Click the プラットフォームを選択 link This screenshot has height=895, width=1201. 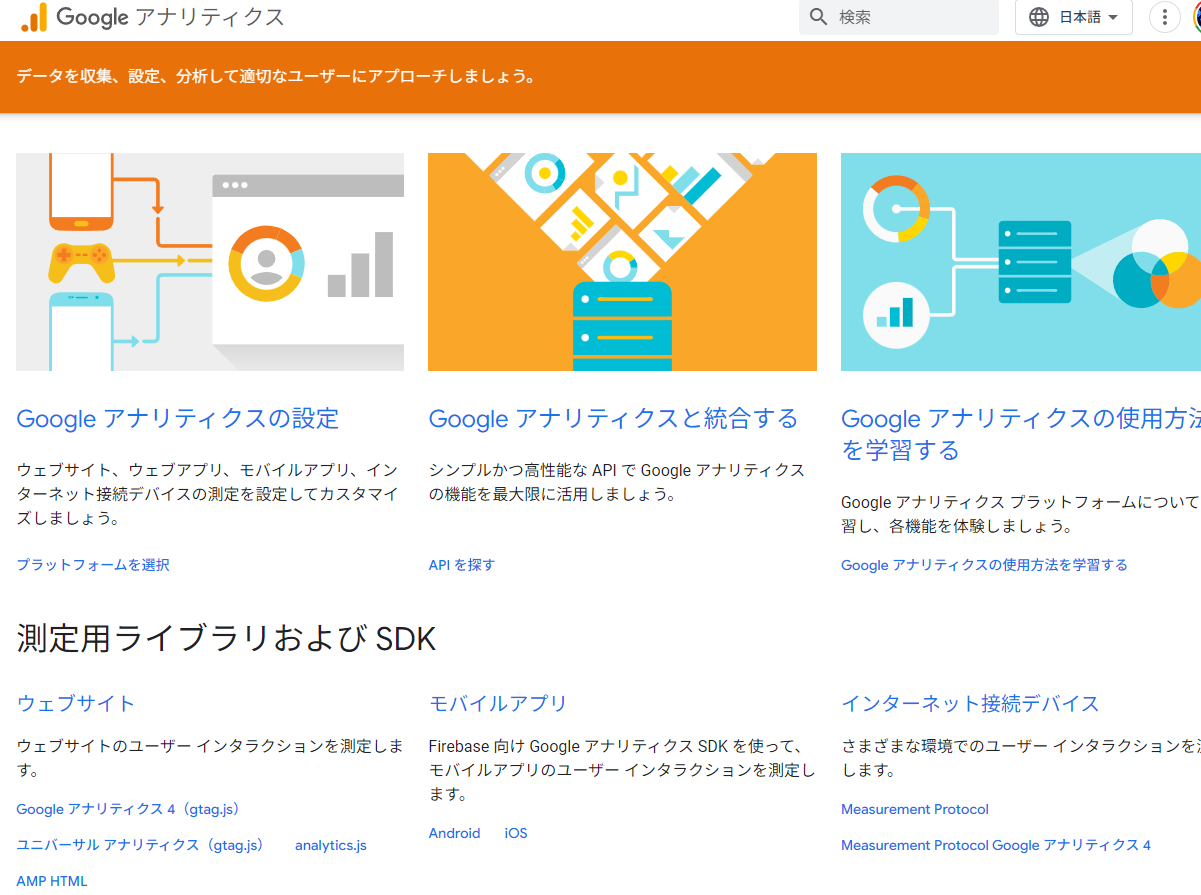[93, 565]
